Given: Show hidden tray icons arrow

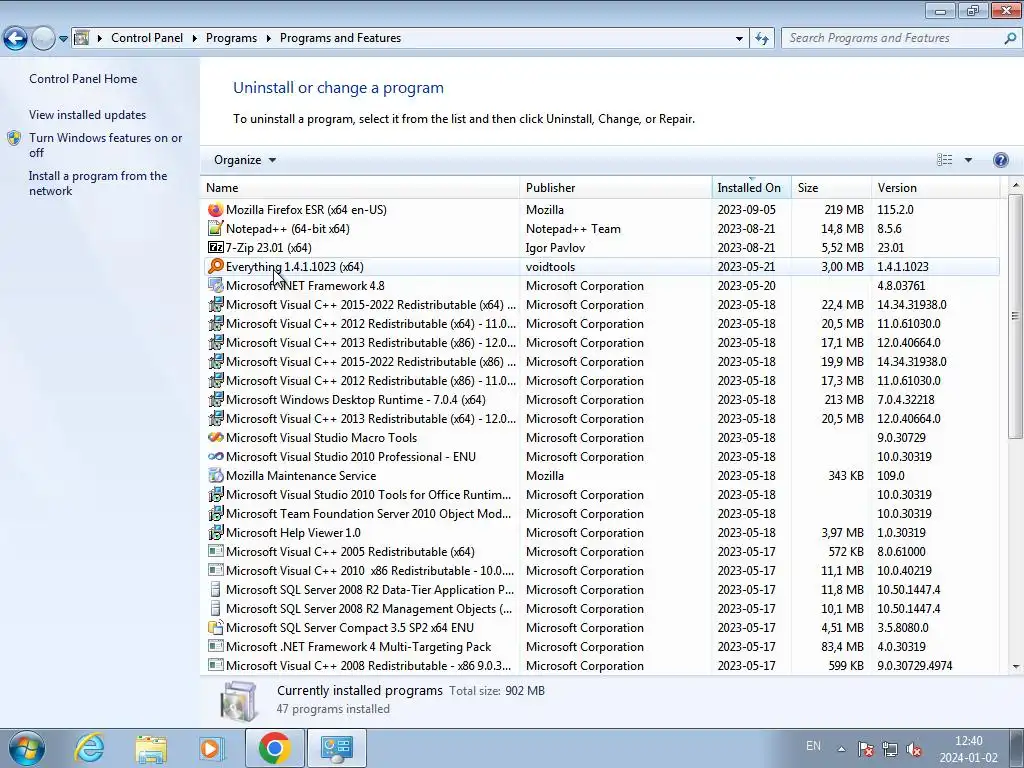Looking at the screenshot, I should (x=842, y=749).
